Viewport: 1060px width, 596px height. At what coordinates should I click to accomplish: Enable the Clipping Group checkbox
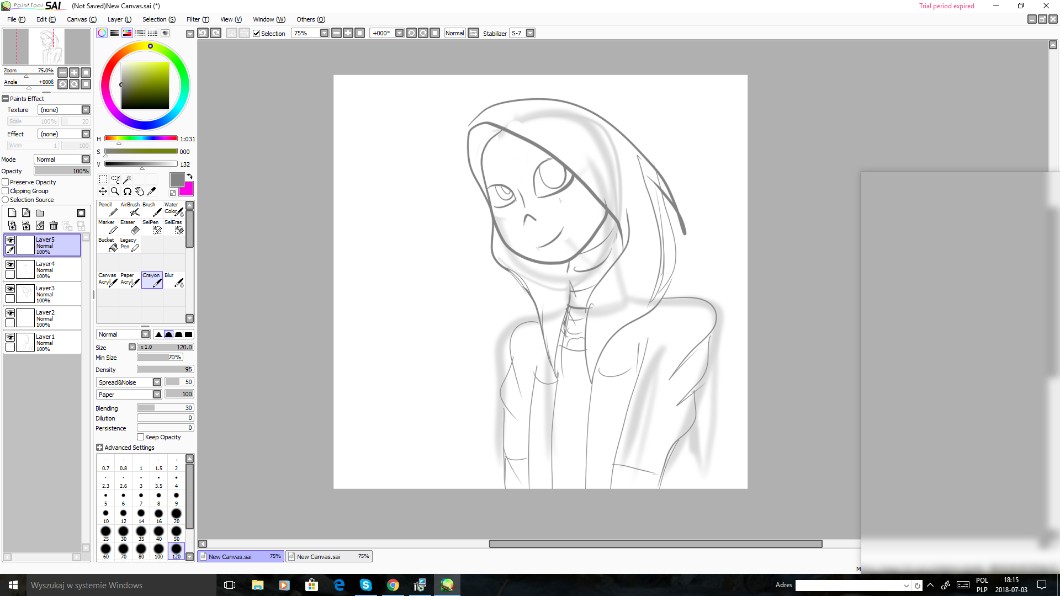(5, 191)
